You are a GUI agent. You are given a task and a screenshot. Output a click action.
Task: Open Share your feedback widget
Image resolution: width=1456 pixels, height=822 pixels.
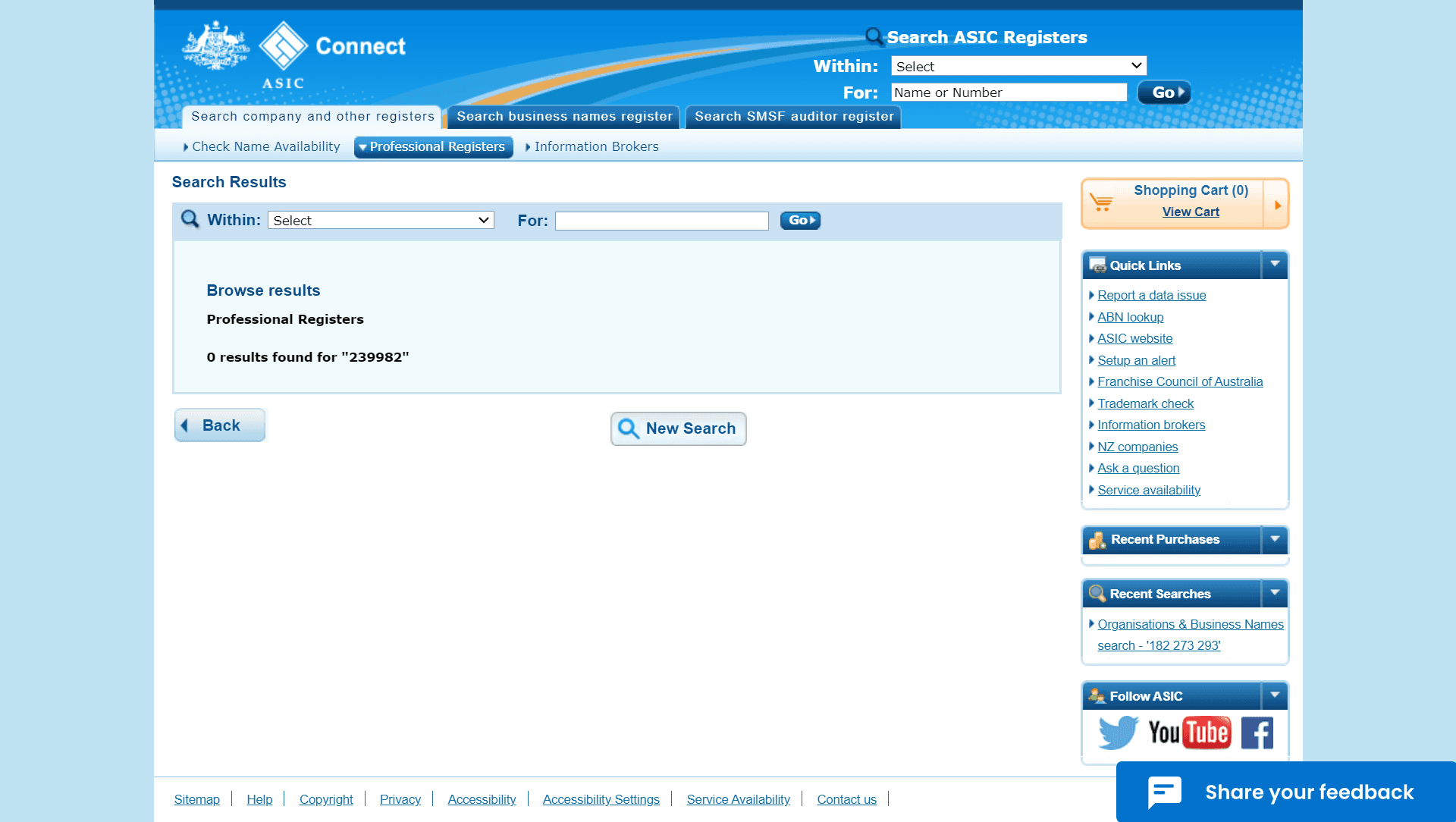click(x=1286, y=792)
